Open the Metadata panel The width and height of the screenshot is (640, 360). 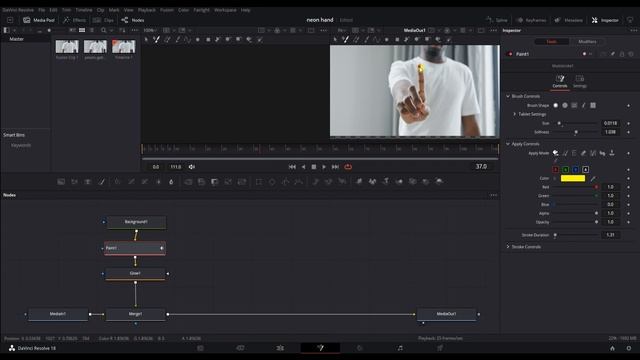(x=568, y=20)
